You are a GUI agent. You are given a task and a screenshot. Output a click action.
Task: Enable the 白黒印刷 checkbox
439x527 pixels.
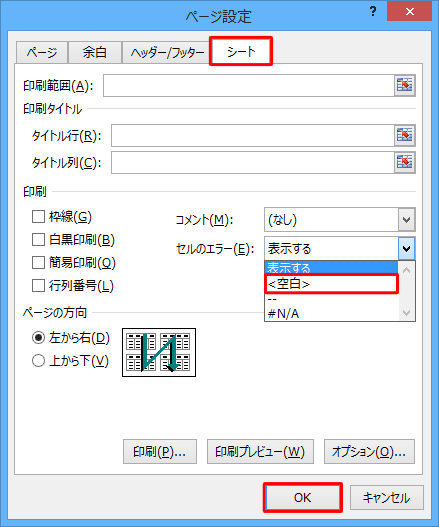[38, 240]
